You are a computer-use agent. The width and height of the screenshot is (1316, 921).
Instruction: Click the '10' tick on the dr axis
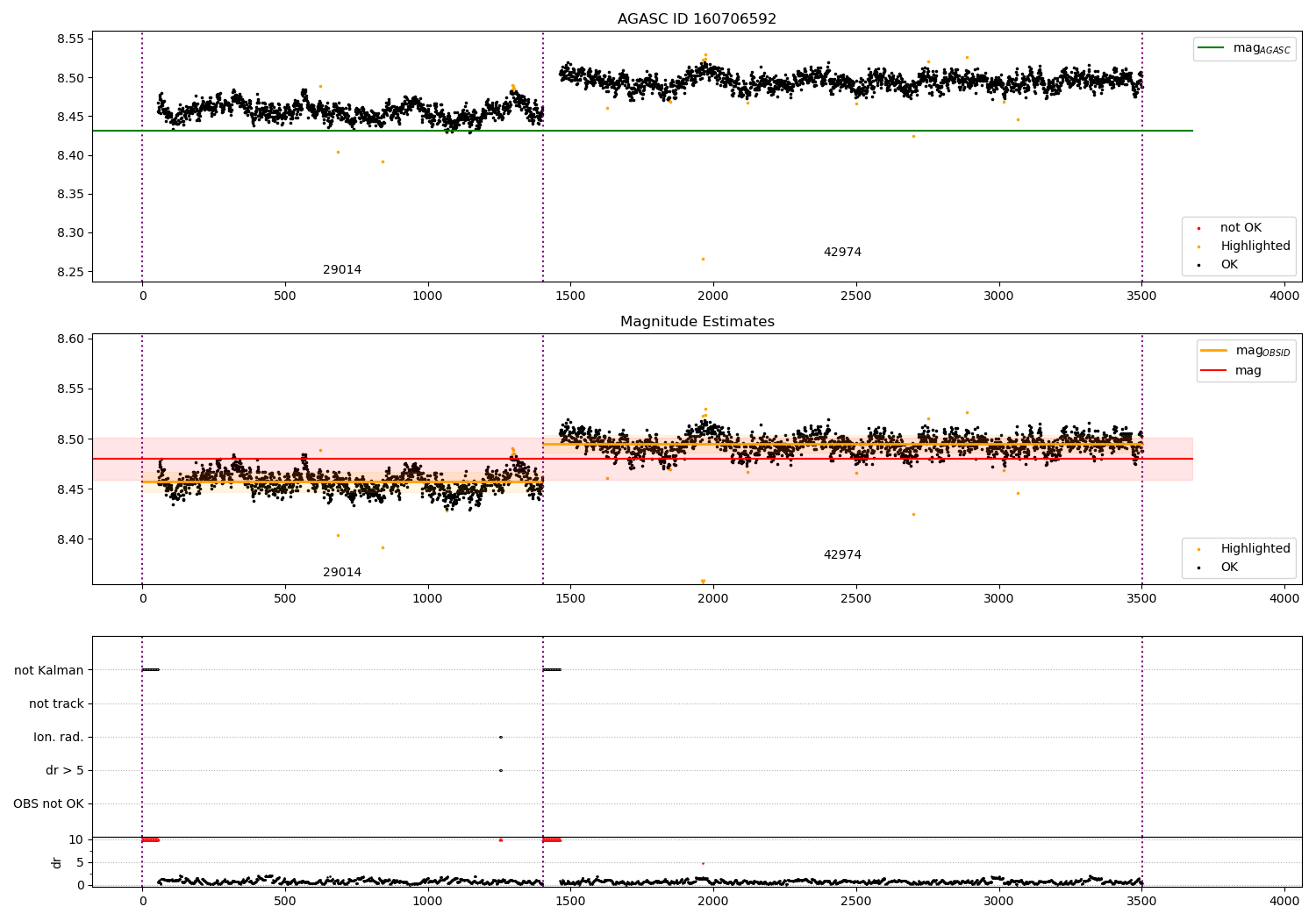pos(76,839)
